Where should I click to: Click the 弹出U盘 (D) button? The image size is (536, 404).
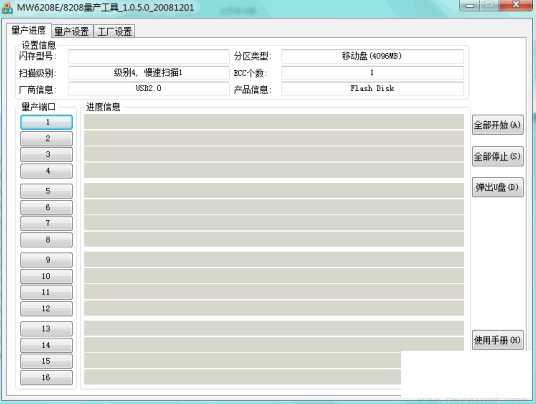pyautogui.click(x=497, y=187)
